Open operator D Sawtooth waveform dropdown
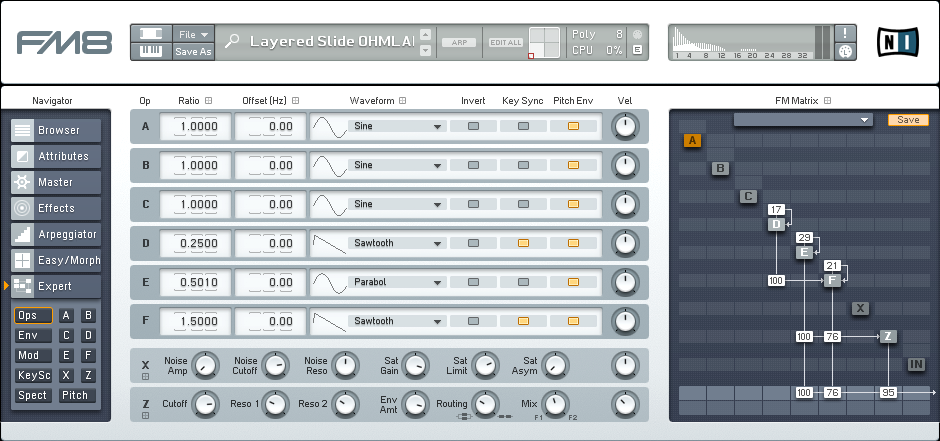 tap(397, 243)
